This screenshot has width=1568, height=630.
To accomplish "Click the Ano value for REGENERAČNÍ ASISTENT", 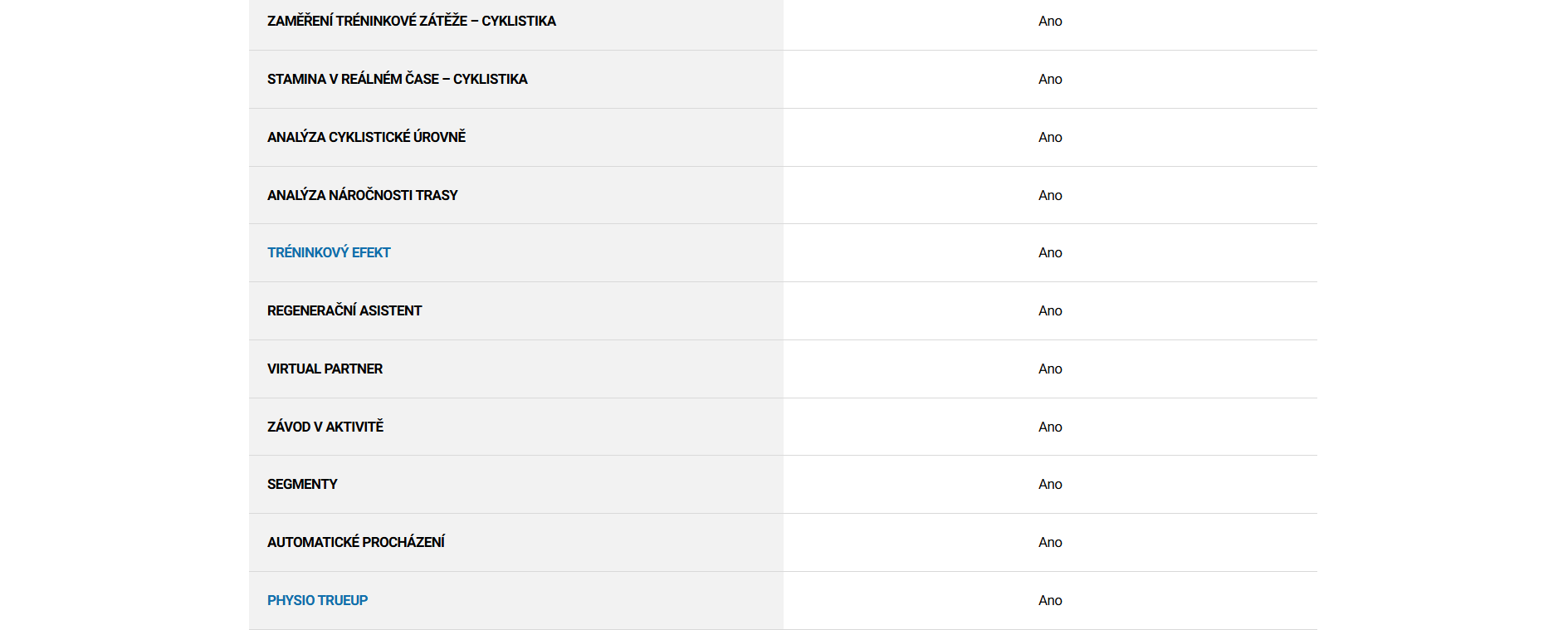I will click(1050, 310).
